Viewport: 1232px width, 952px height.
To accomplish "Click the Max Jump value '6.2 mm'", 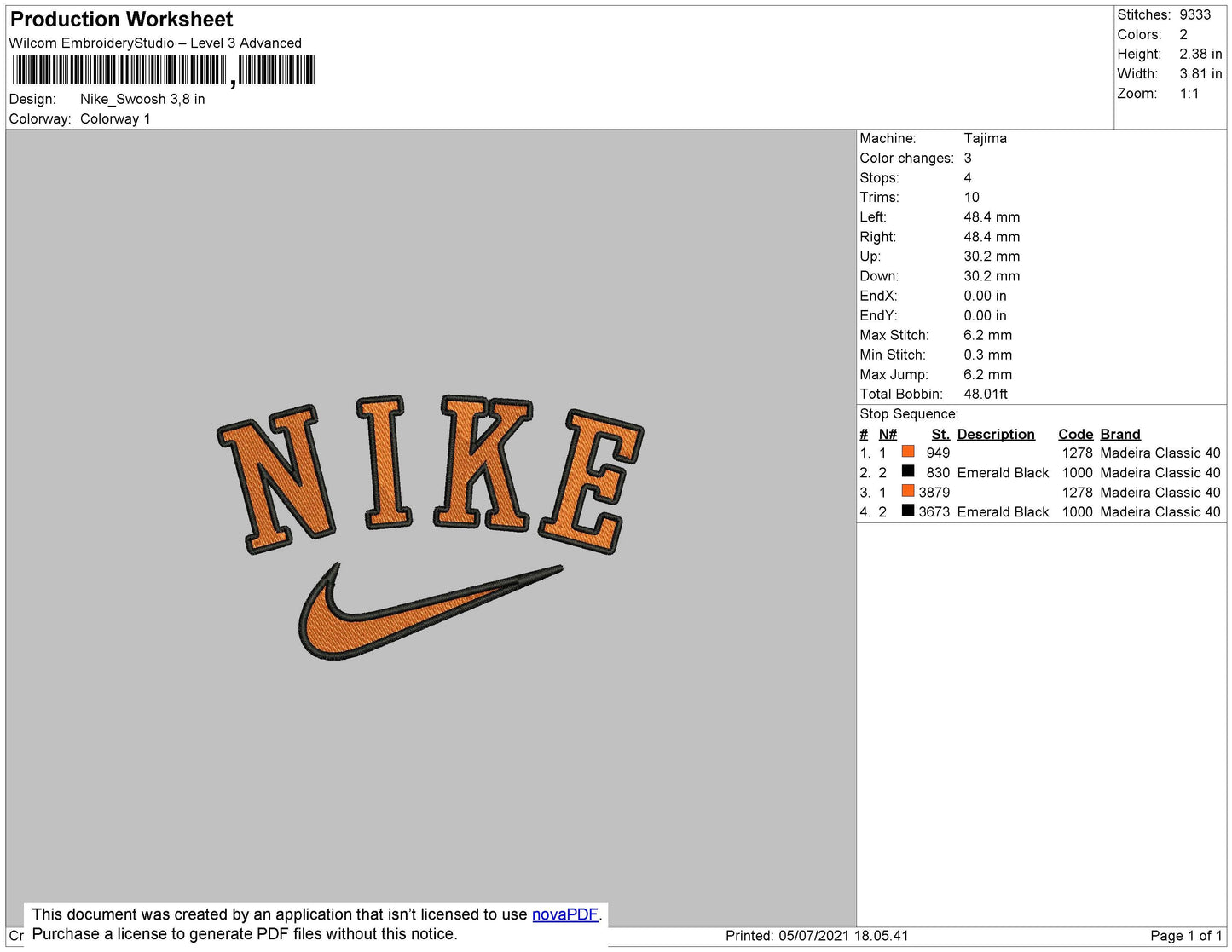I will coord(988,374).
